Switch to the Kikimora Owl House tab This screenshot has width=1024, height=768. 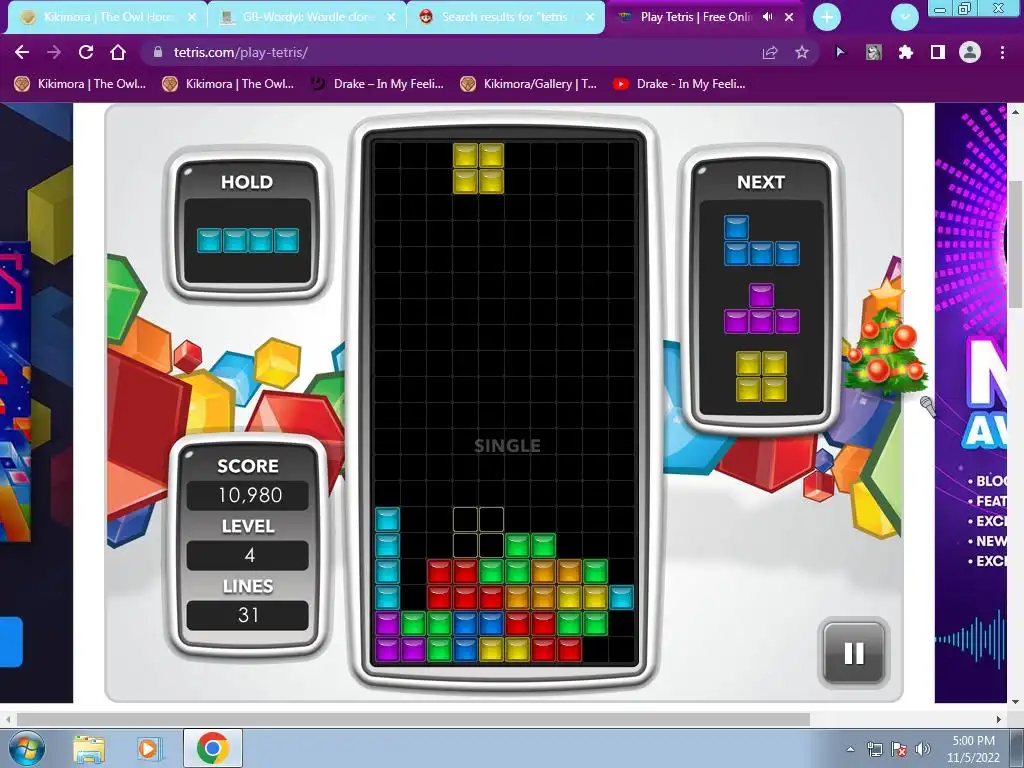coord(108,17)
